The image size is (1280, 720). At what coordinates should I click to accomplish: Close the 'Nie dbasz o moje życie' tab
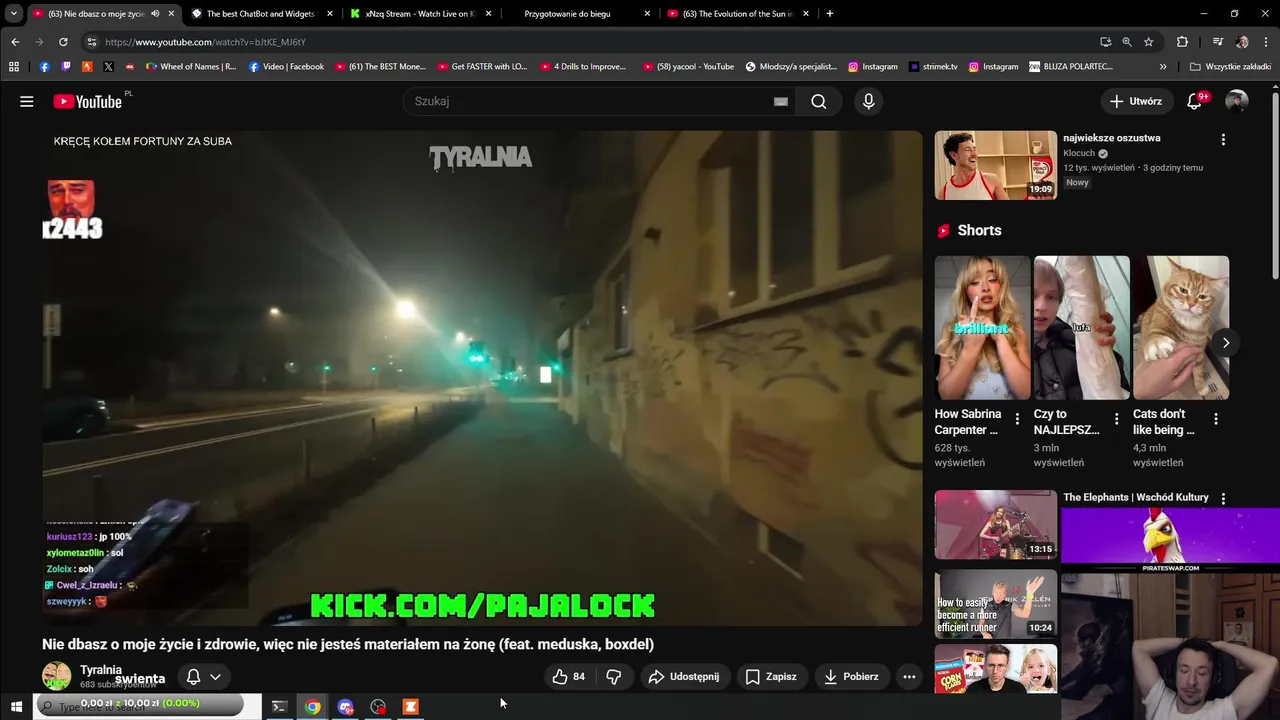pyautogui.click(x=171, y=14)
